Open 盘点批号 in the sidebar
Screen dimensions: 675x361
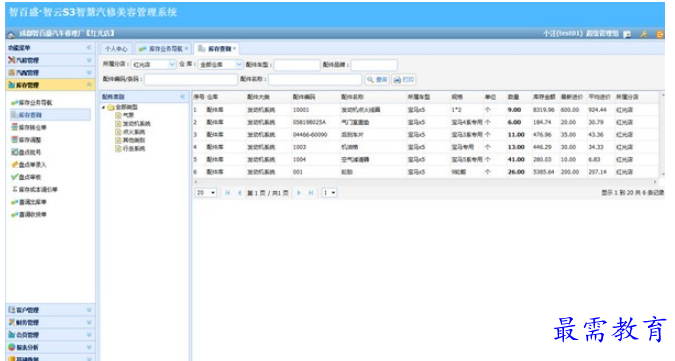point(26,152)
